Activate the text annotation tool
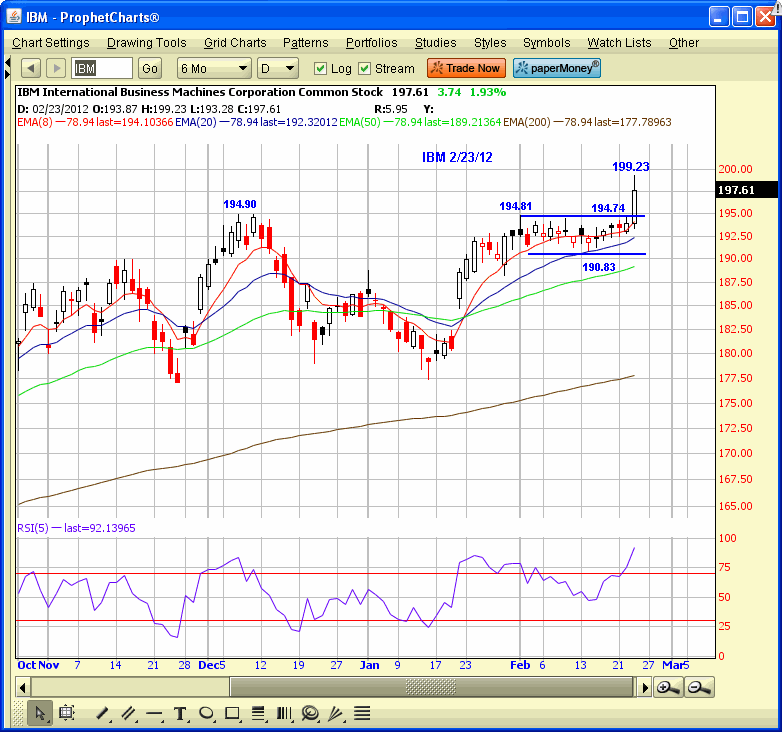Screen dimensions: 782x732 [x=180, y=713]
